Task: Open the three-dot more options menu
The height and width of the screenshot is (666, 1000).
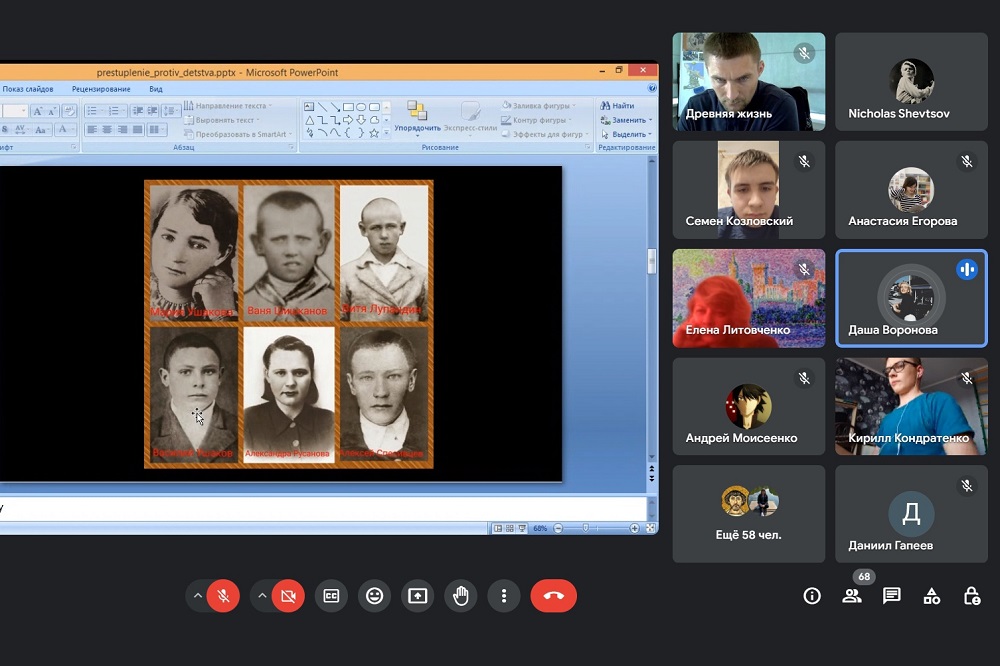Action: (x=504, y=596)
